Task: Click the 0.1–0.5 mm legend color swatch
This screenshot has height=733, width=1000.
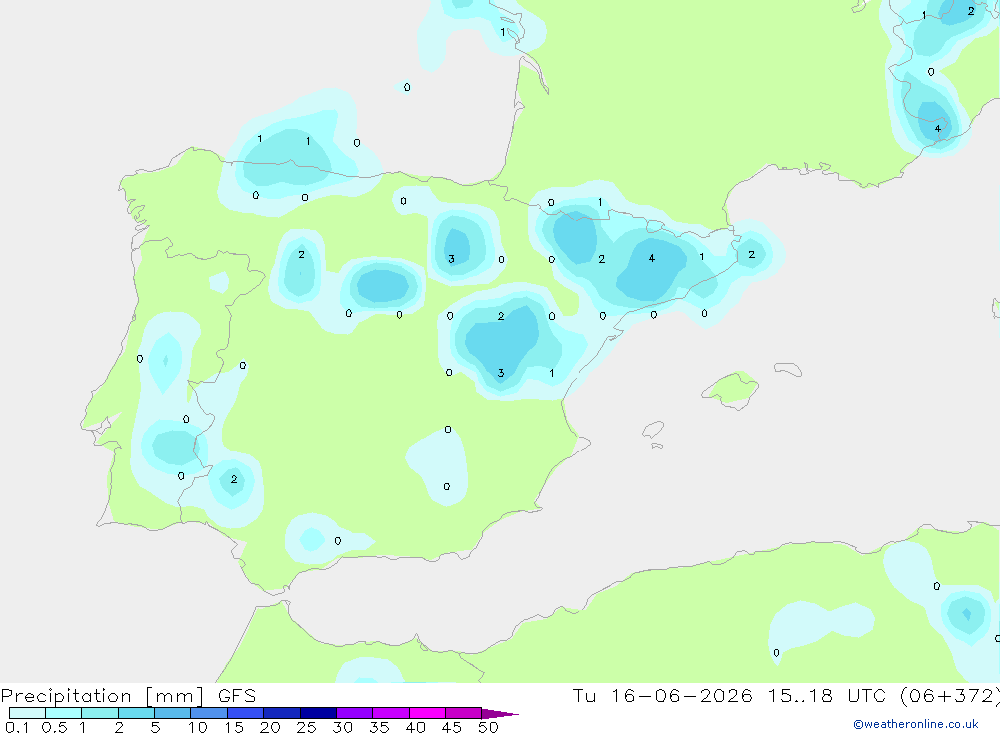Action: (x=27, y=713)
